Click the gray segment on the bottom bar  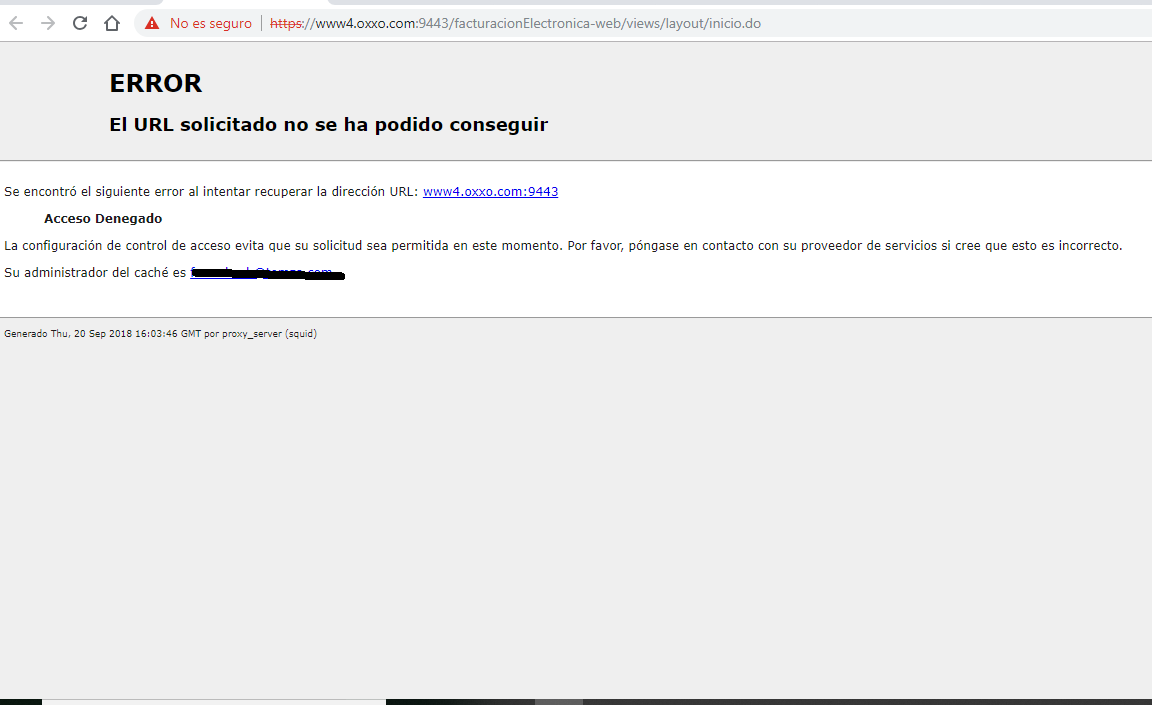click(x=558, y=702)
